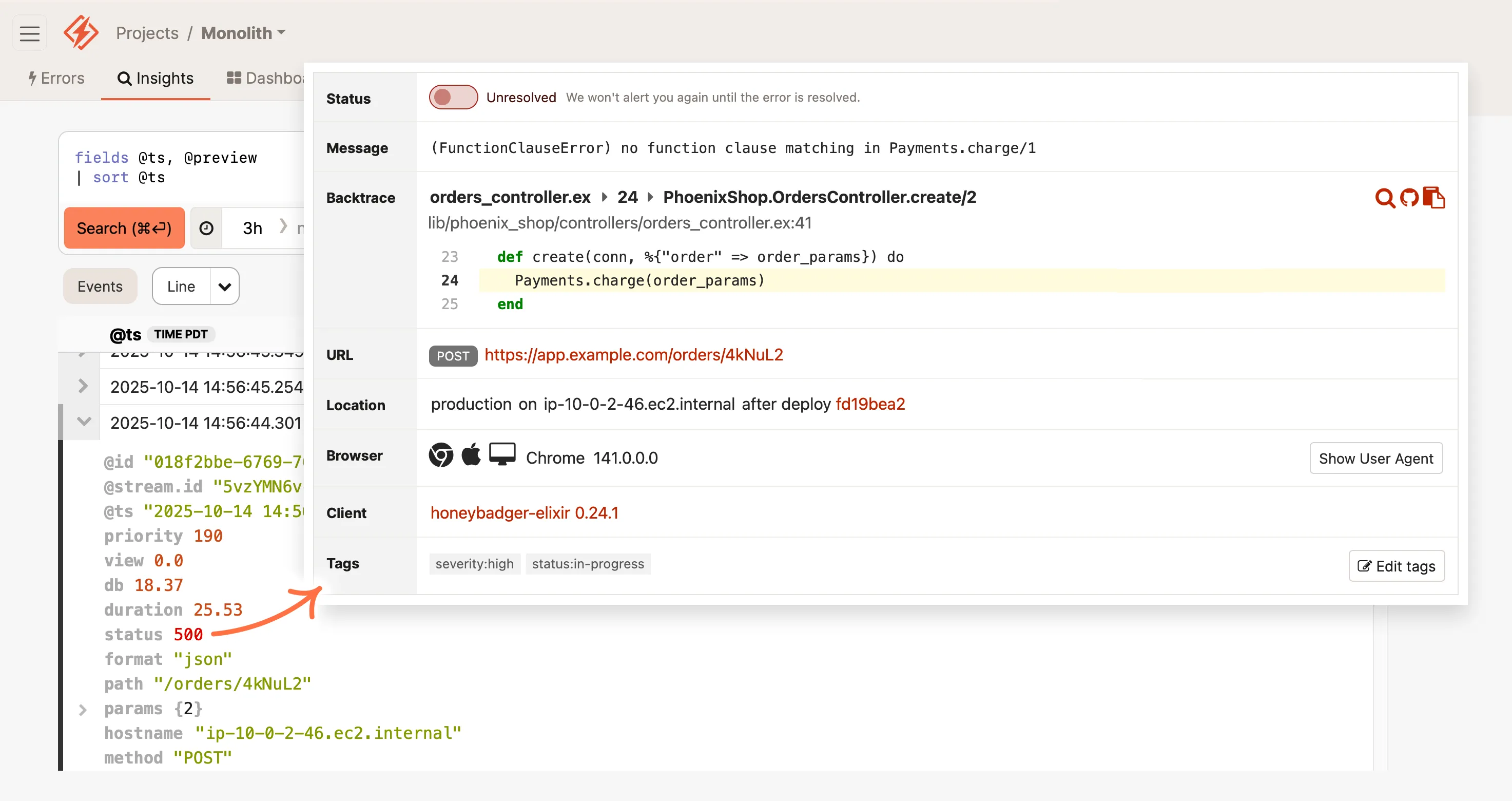Screen dimensions: 1512x801
Task: Open the deploy link fd19bea2
Action: pyautogui.click(x=870, y=404)
